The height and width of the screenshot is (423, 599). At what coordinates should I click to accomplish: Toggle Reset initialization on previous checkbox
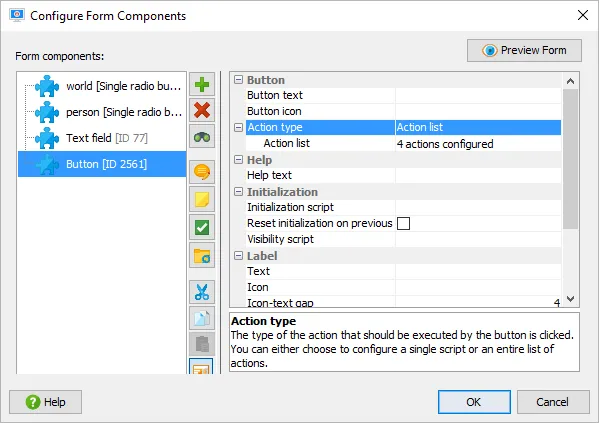click(x=403, y=223)
